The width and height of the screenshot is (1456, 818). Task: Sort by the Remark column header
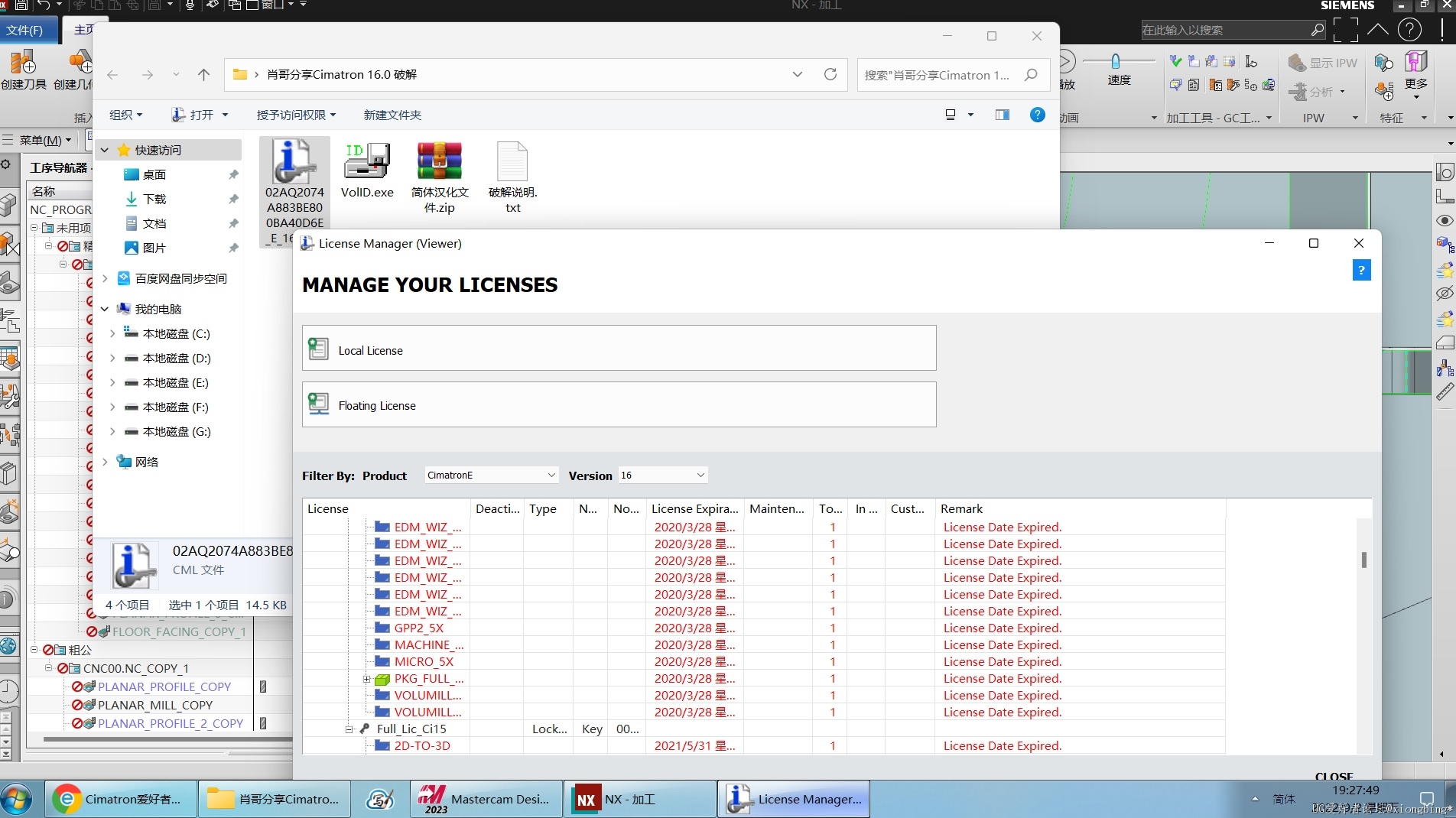coord(1081,509)
